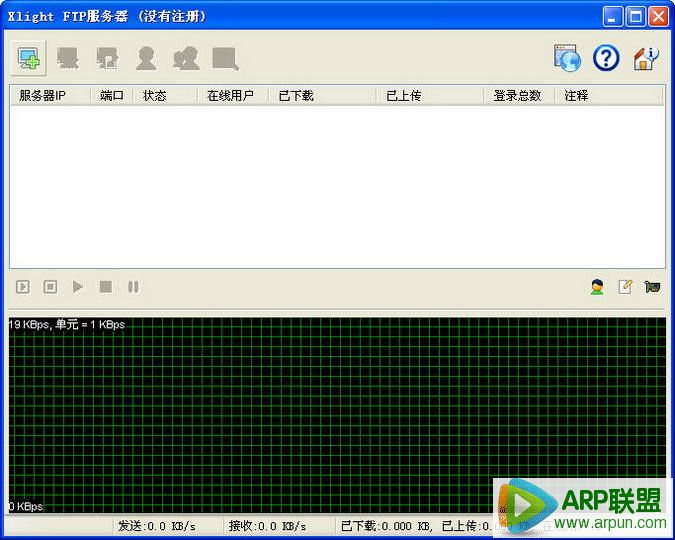The height and width of the screenshot is (540, 675).
Task: Open the log notepad icon
Action: (625, 286)
